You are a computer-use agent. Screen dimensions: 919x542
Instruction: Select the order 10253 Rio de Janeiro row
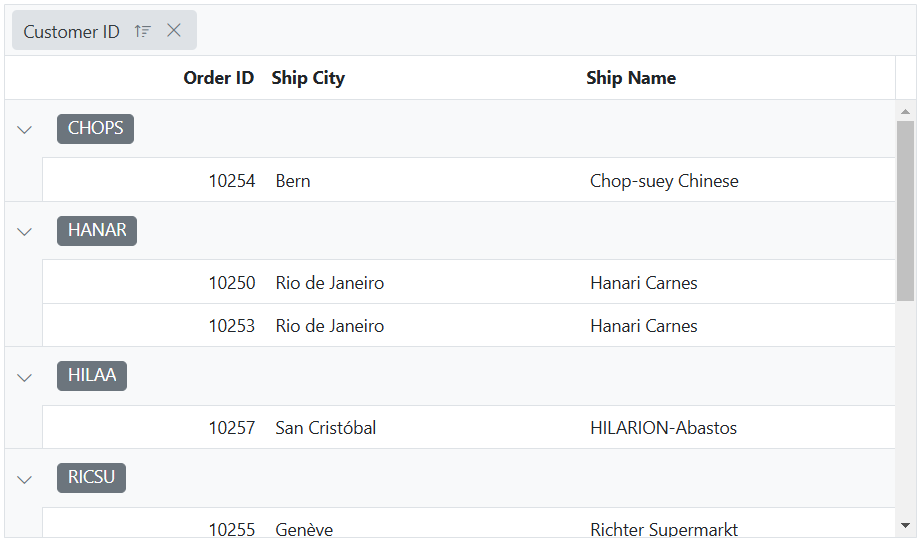[469, 325]
